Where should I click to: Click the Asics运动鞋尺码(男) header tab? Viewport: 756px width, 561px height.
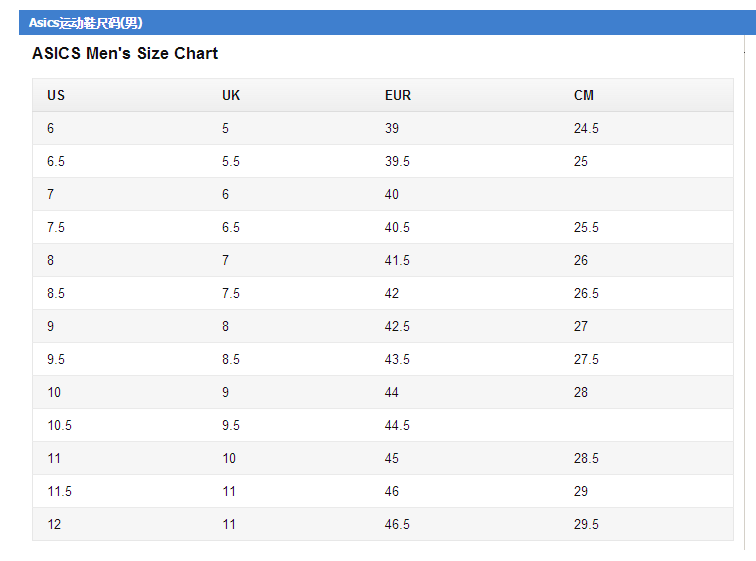(86, 23)
